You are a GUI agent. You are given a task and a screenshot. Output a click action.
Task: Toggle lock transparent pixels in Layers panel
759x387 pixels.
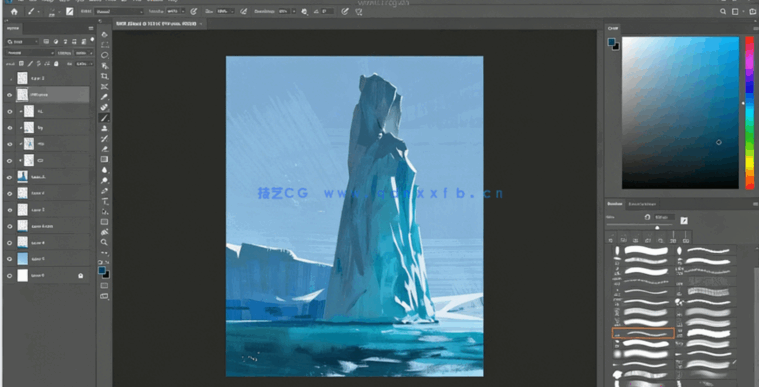point(21,63)
